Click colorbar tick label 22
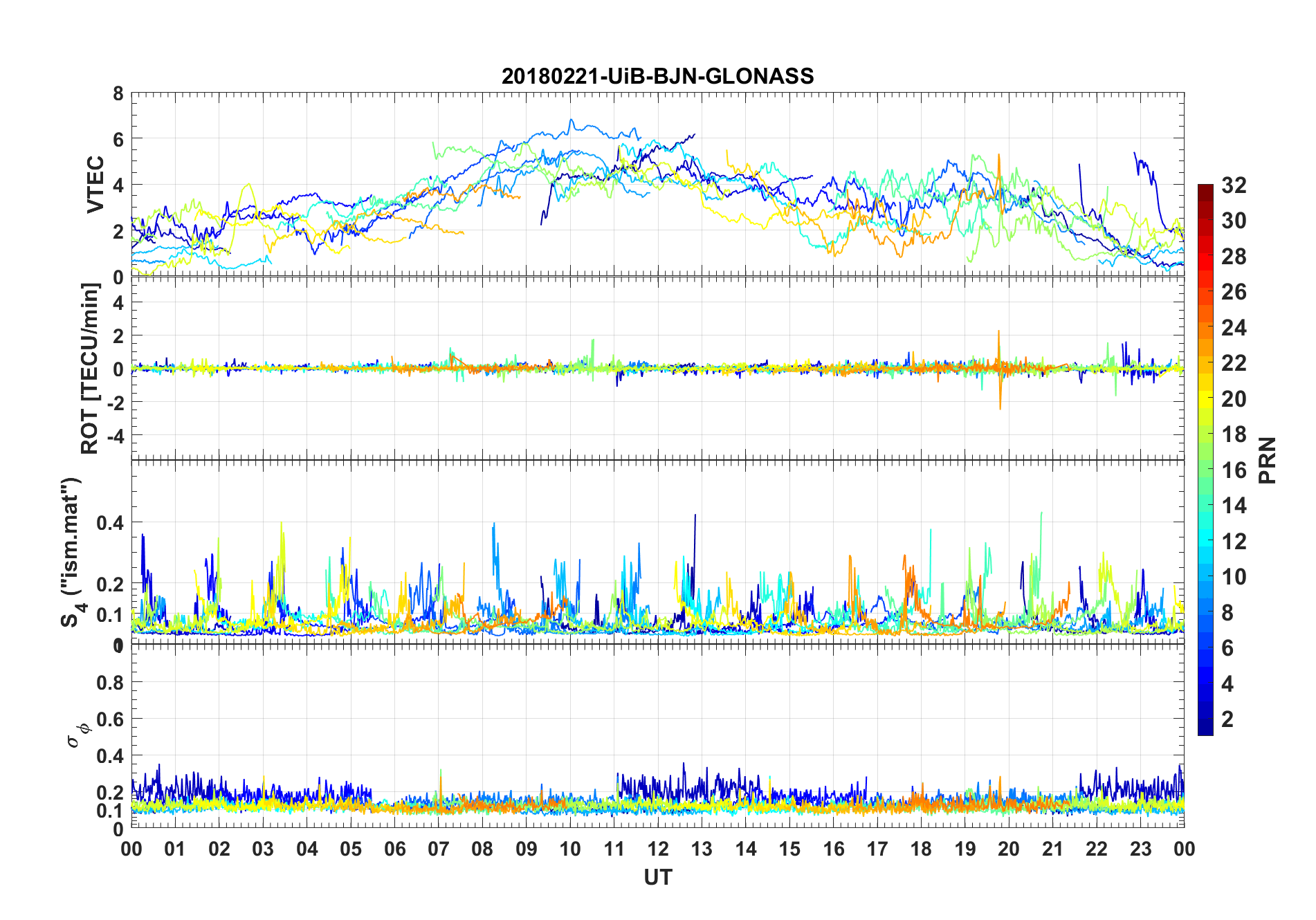The image size is (1316, 920). pyautogui.click(x=1234, y=362)
